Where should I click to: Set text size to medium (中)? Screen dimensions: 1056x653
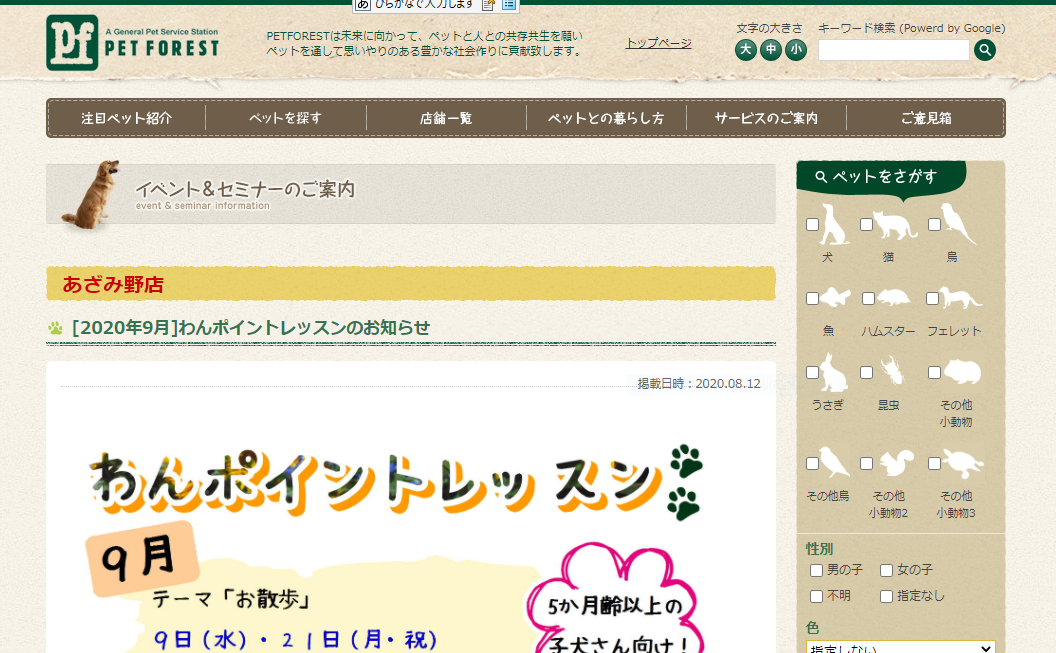click(x=770, y=50)
